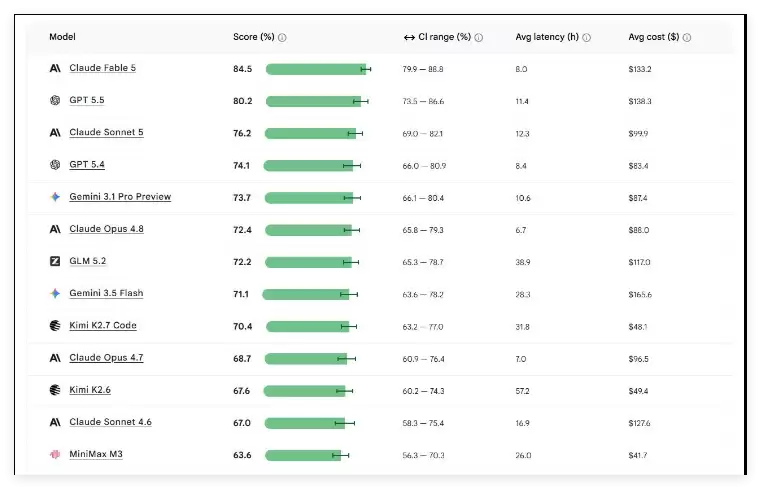Click the Score (%) info icon

pos(282,37)
